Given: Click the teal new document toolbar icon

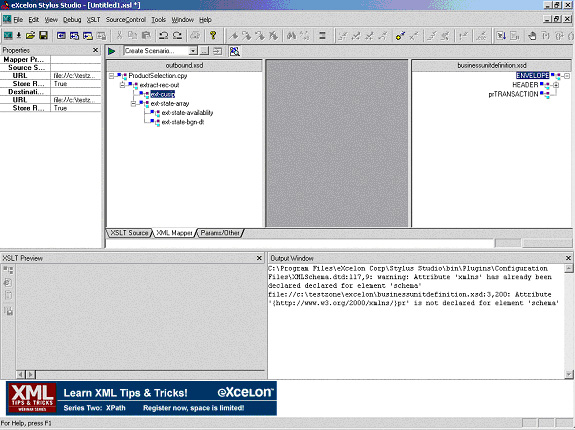Looking at the screenshot, I should [x=8, y=36].
